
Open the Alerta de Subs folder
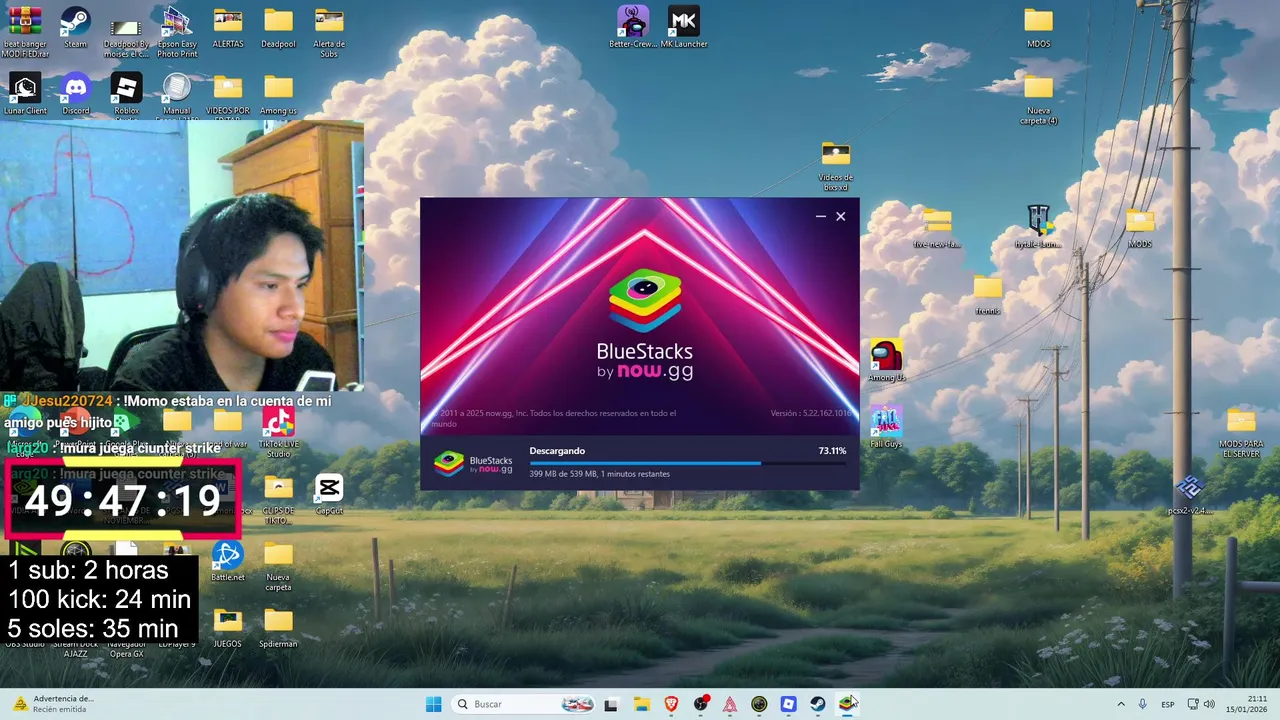(329, 32)
